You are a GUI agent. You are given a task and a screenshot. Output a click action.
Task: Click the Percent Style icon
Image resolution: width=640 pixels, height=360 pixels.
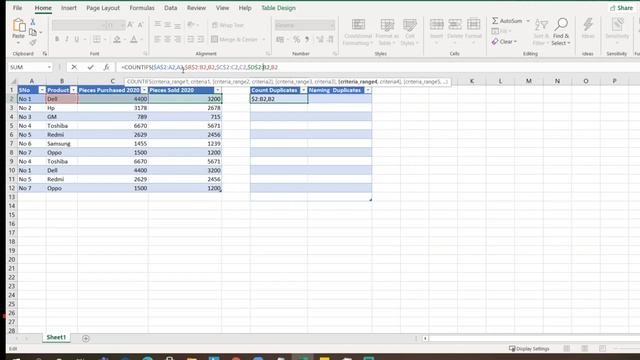297,40
